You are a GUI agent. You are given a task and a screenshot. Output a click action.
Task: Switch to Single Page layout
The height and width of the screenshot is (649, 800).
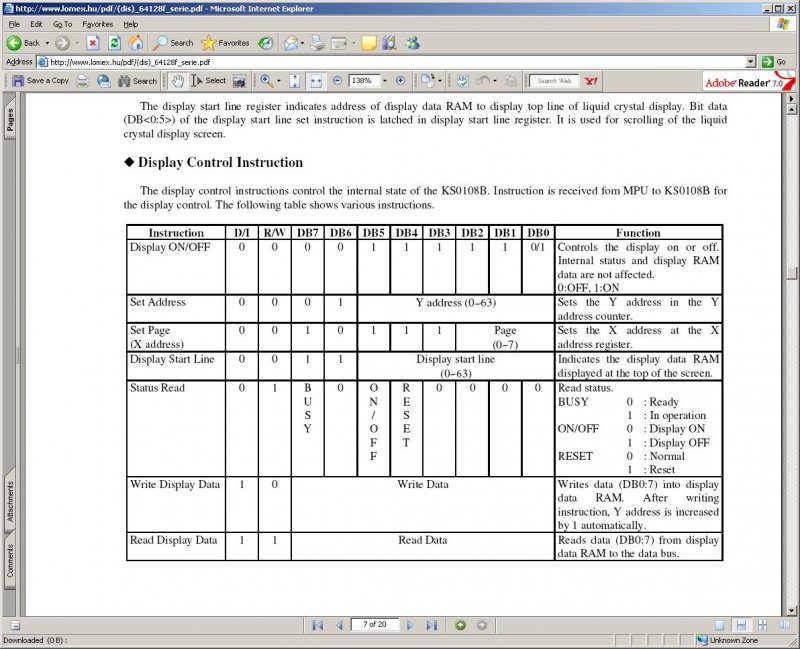720,625
